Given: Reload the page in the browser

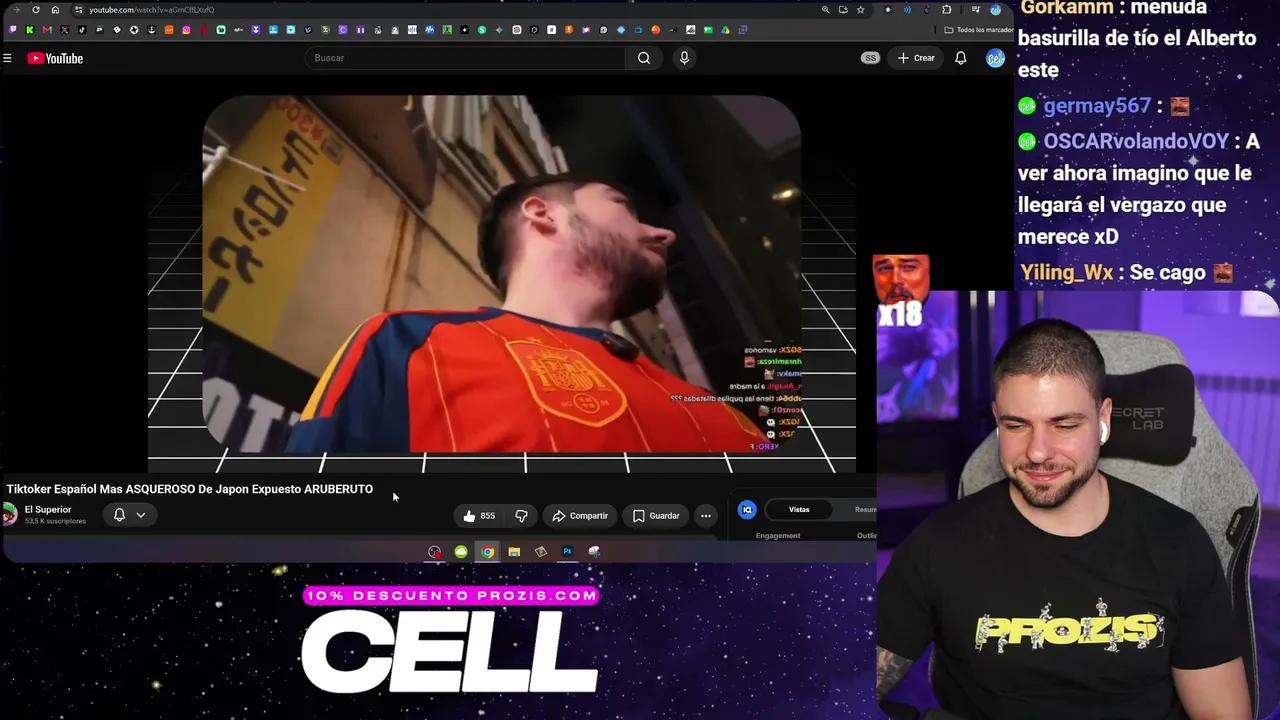Looking at the screenshot, I should point(36,10).
